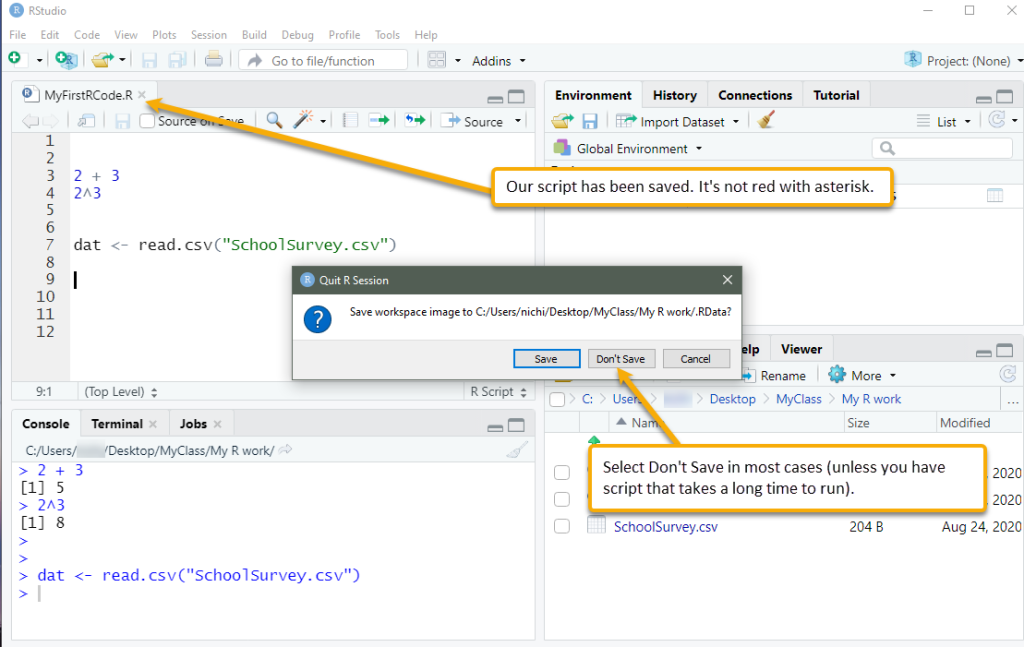1024x647 pixels.
Task: Click the Save workspace icon in Environment pane
Action: pyautogui.click(x=590, y=121)
